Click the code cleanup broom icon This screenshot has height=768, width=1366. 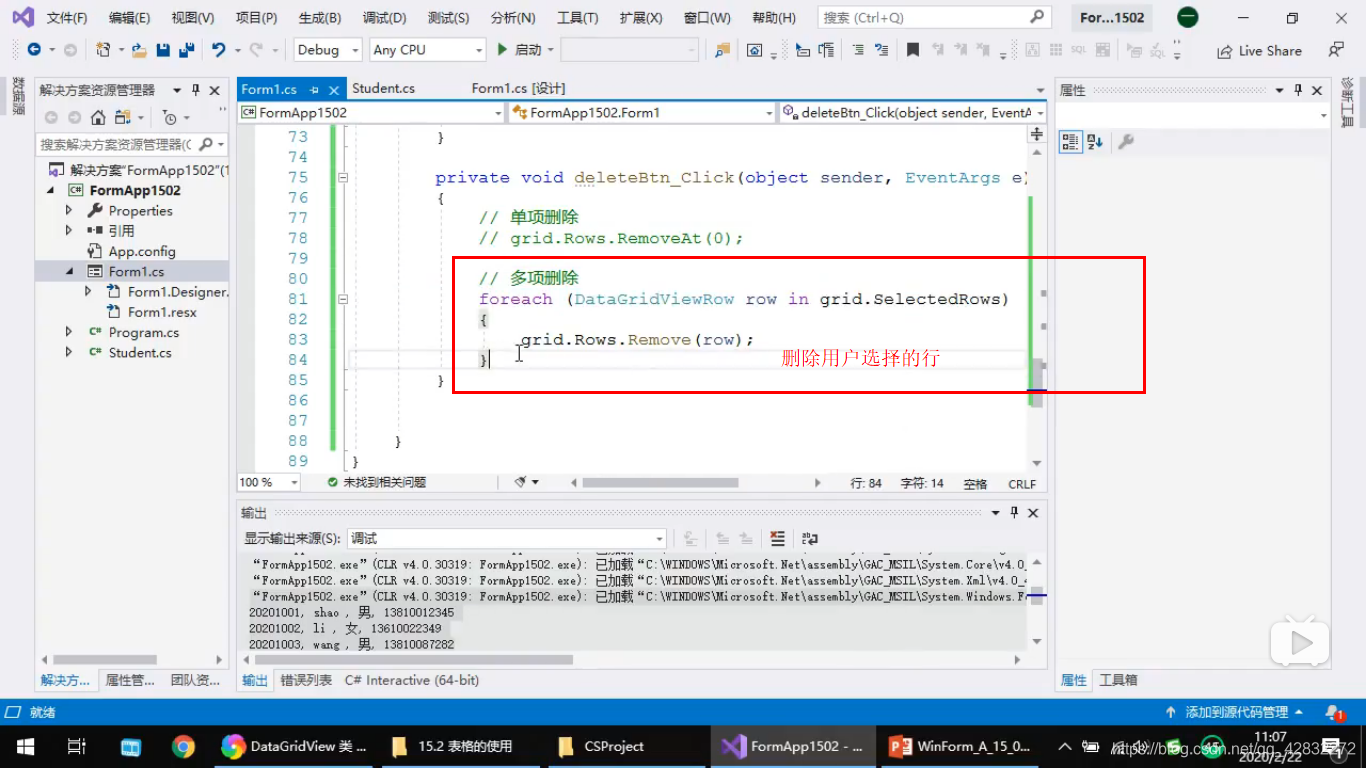coord(521,482)
